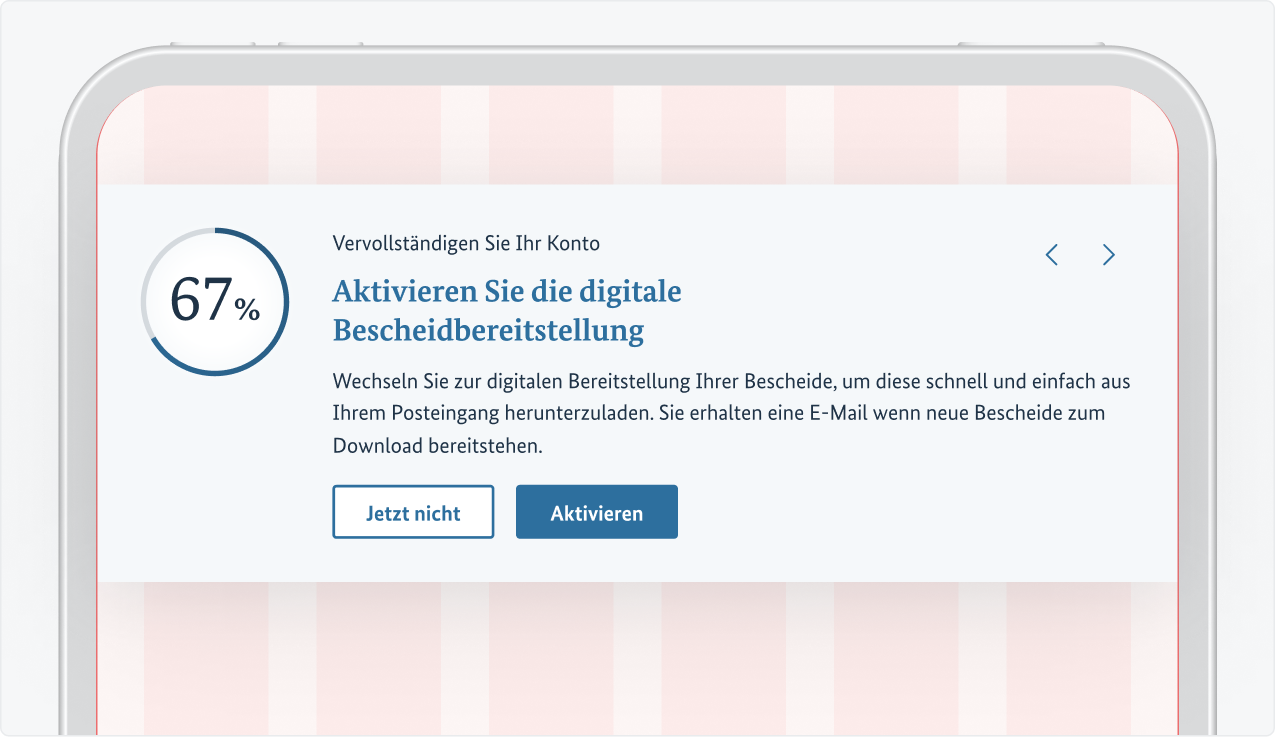The width and height of the screenshot is (1275, 737).
Task: Click the word Posteingang in the description
Action: [436, 414]
